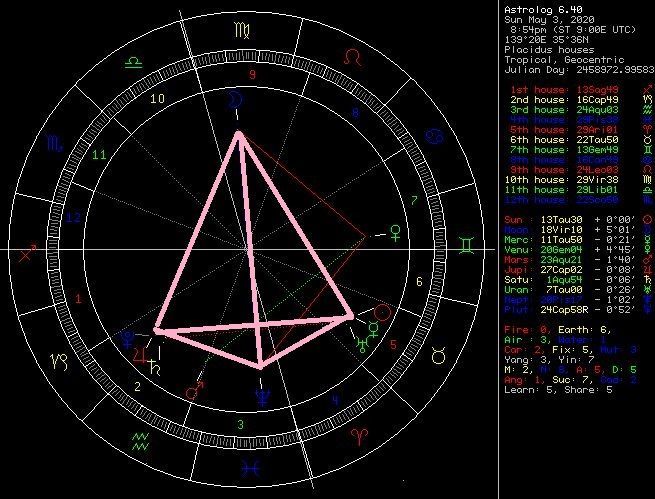655x499 pixels.
Task: Click the '11th house: 29Lib01' row
Action: 561,190
